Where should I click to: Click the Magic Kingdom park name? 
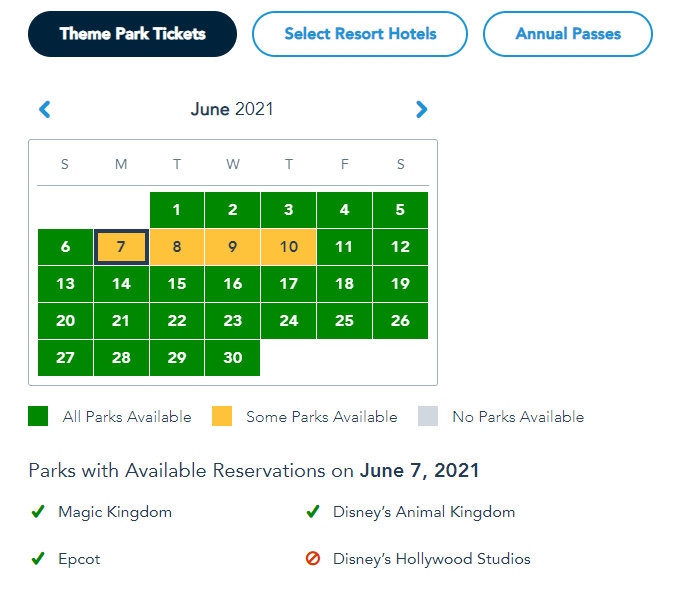[115, 512]
